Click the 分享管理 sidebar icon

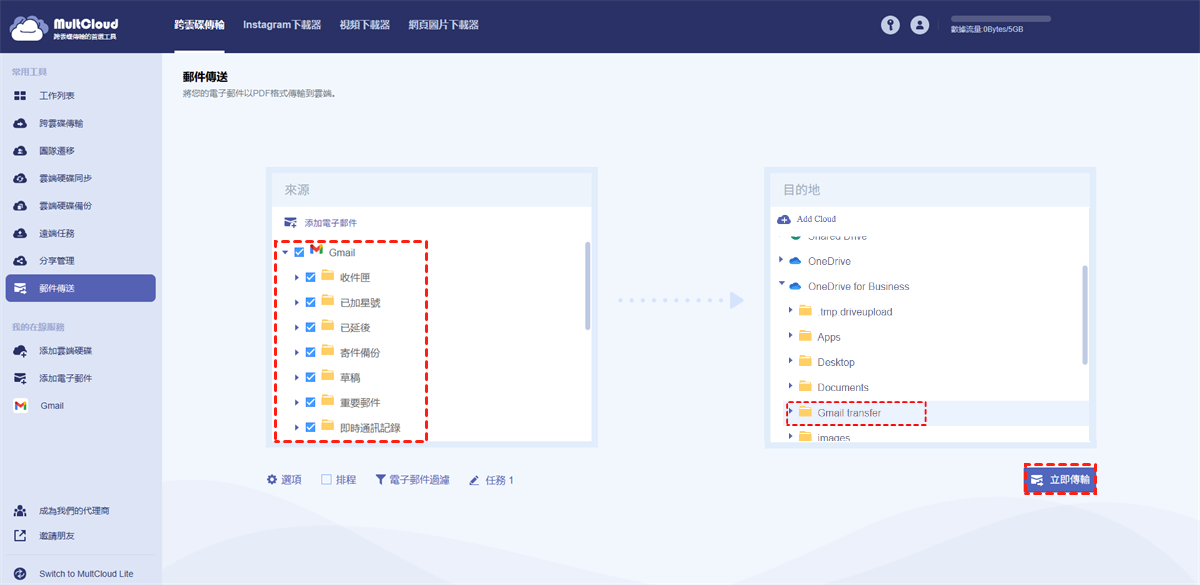tap(20, 261)
